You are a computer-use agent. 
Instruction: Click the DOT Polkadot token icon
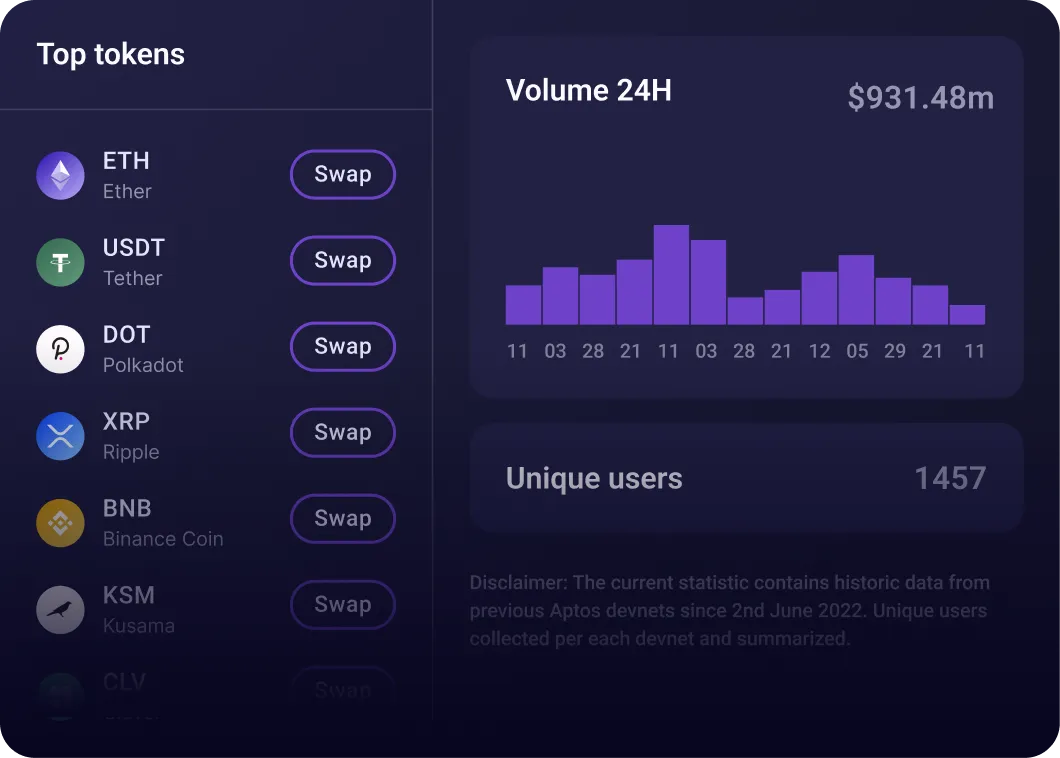(60, 347)
